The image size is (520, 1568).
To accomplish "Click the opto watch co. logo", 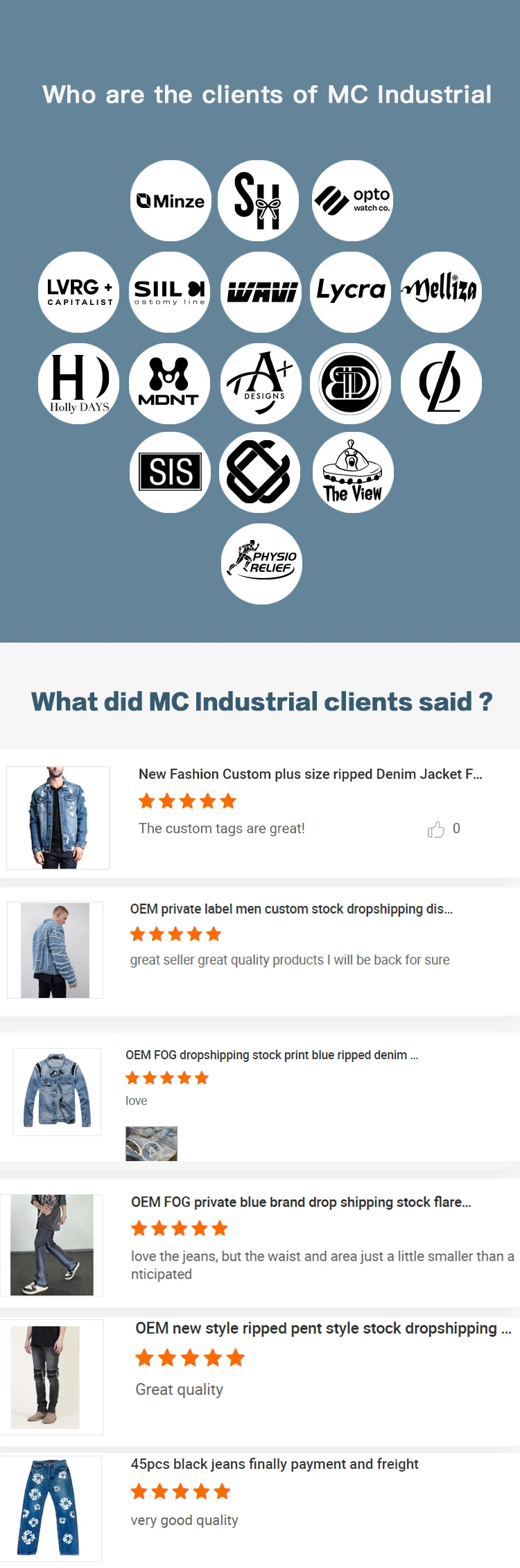I will (x=352, y=201).
